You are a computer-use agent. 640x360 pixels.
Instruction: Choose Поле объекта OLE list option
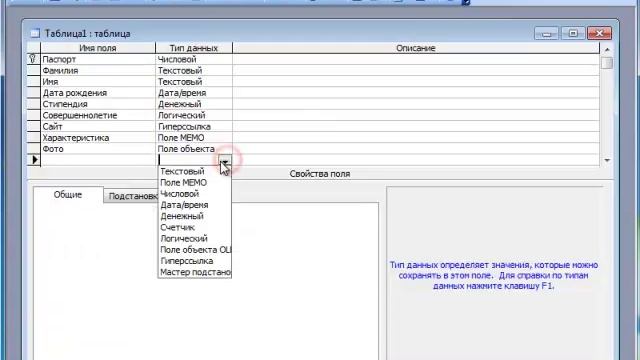195,249
